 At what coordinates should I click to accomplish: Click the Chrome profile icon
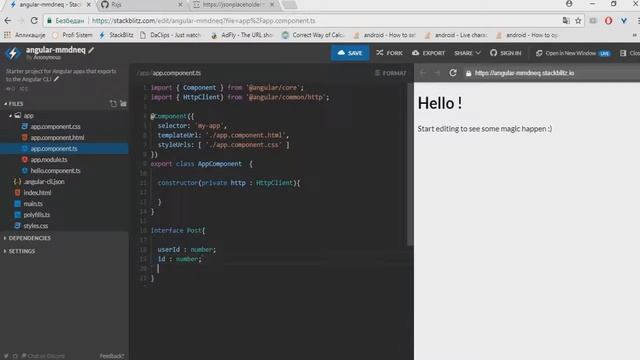(569, 4)
